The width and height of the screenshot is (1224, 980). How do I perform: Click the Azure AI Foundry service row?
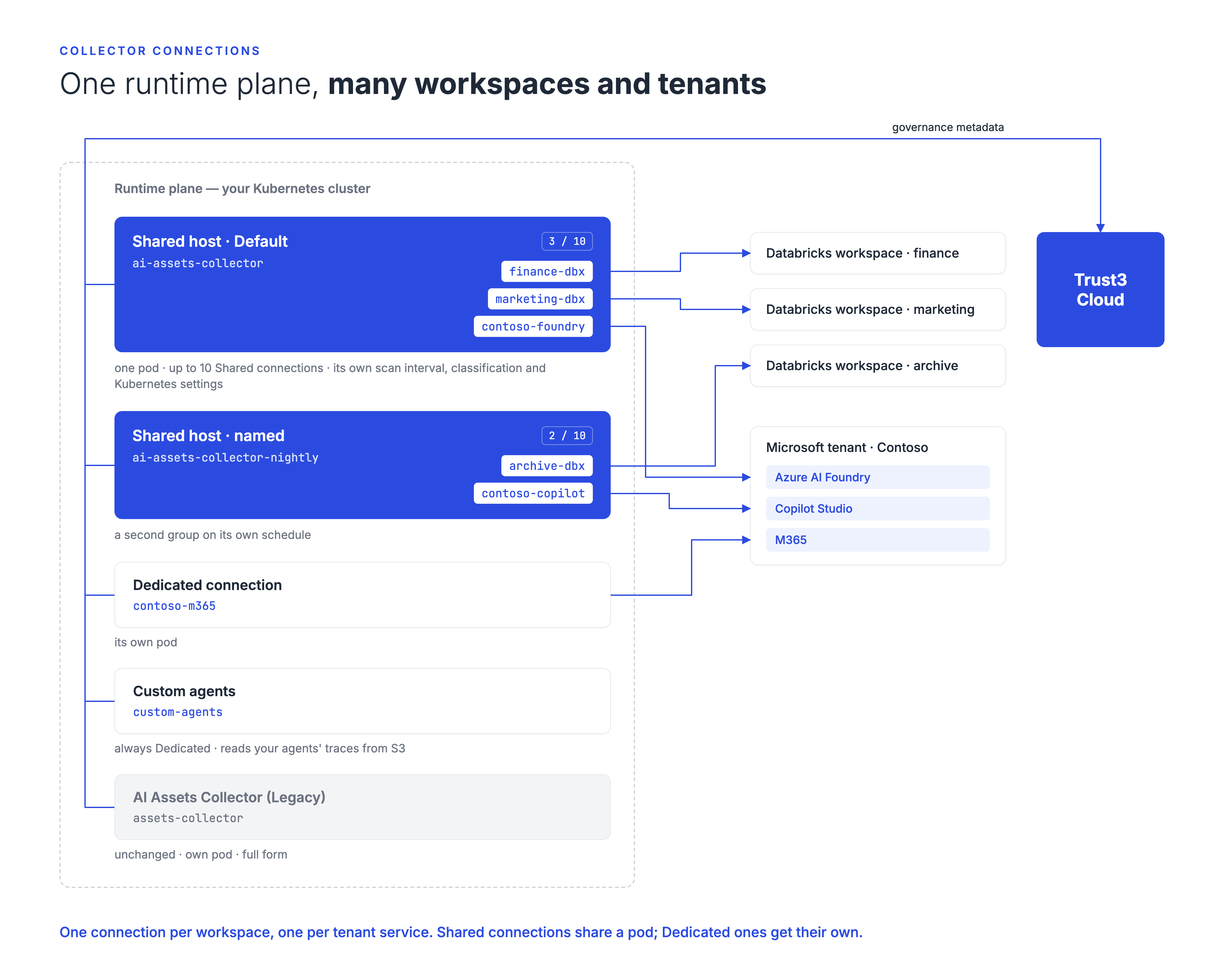[x=878, y=477]
